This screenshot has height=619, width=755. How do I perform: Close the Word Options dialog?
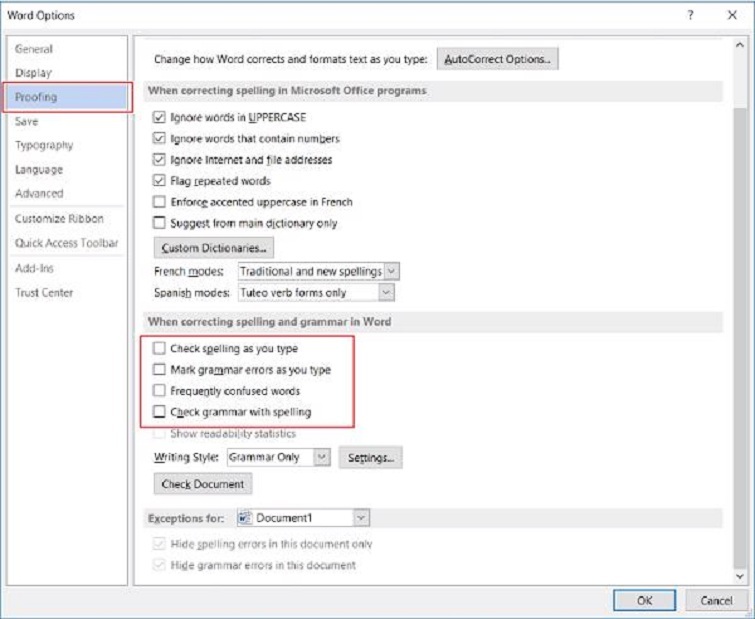click(731, 16)
